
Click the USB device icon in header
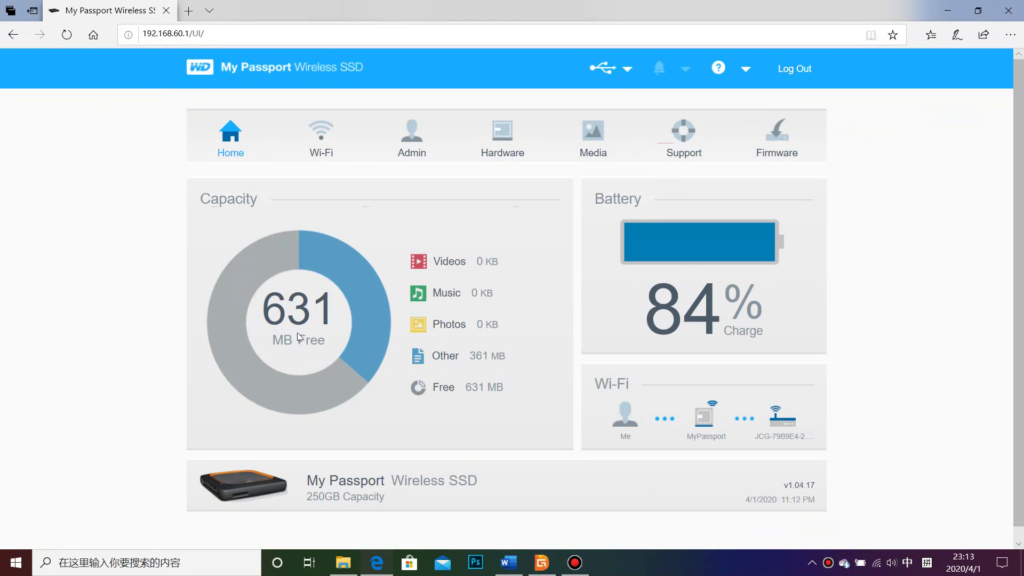coord(602,68)
